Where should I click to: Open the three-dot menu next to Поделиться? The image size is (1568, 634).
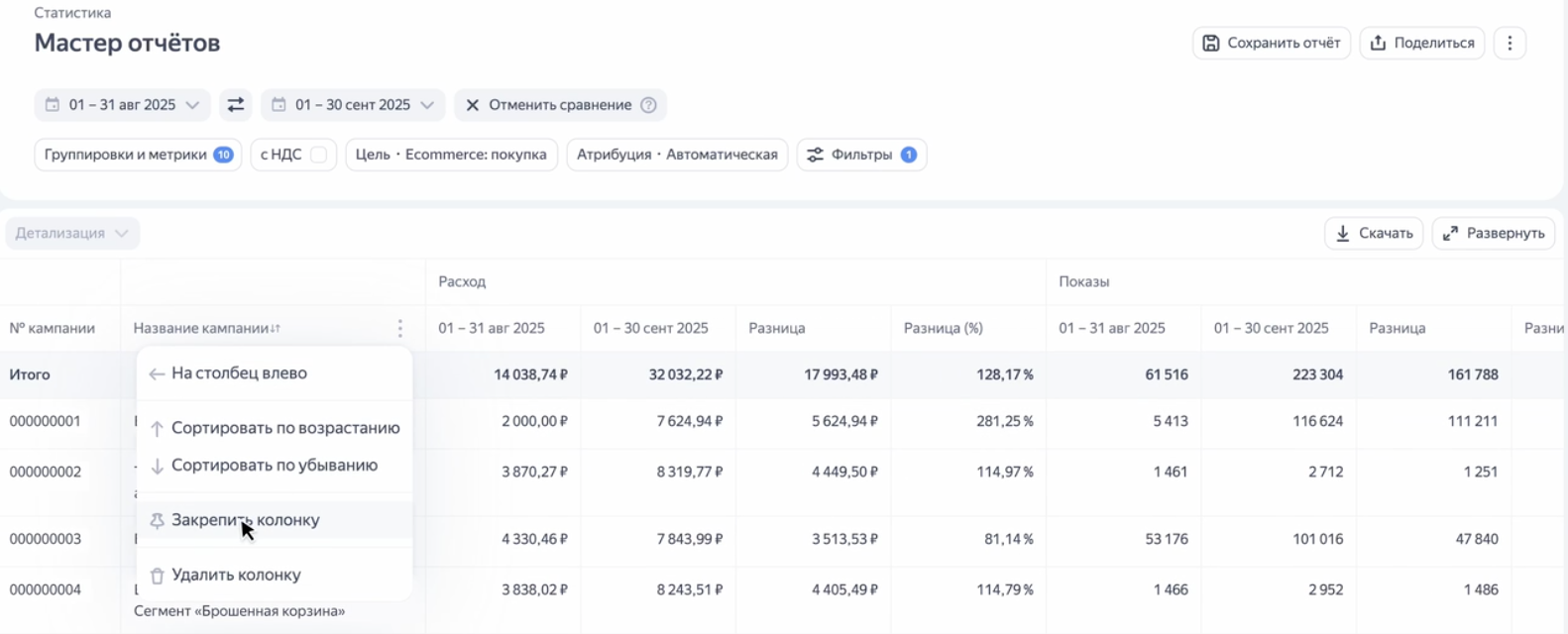[x=1510, y=43]
